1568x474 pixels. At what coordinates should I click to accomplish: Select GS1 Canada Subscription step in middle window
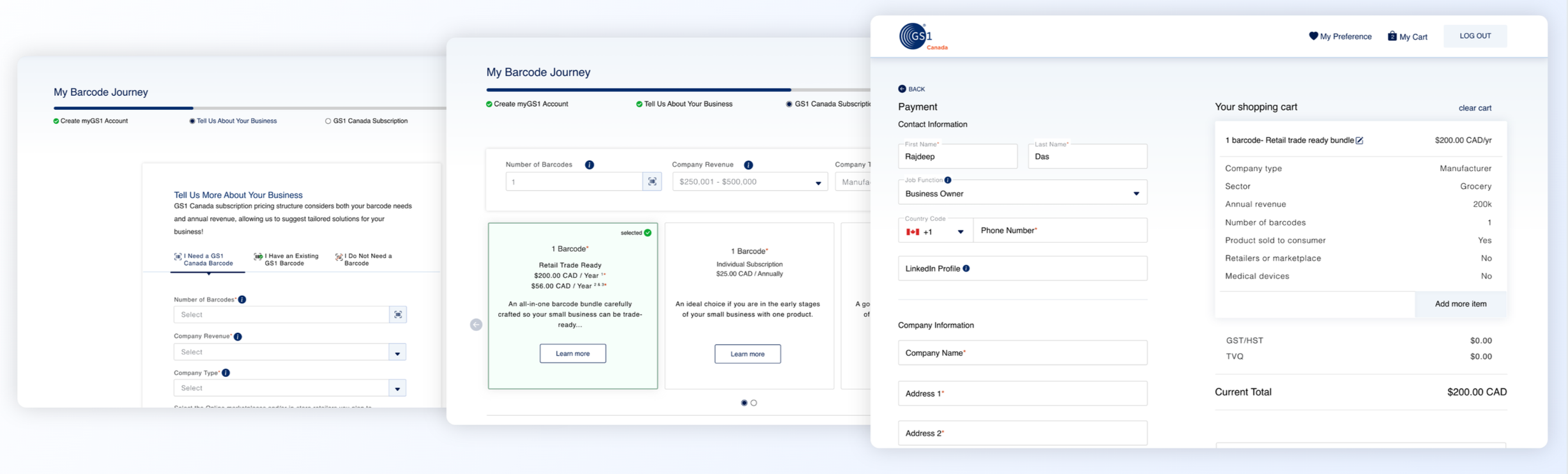(828, 104)
